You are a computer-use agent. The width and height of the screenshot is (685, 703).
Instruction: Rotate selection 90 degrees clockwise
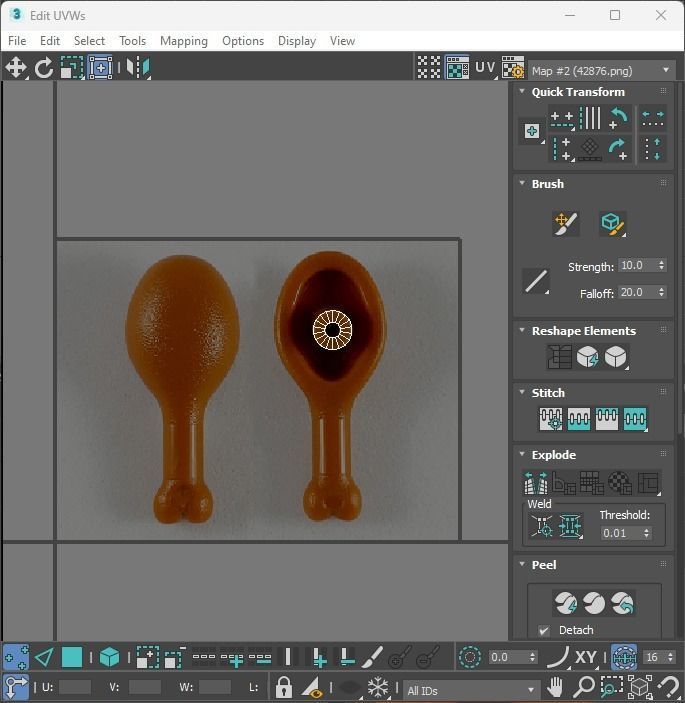click(x=619, y=149)
